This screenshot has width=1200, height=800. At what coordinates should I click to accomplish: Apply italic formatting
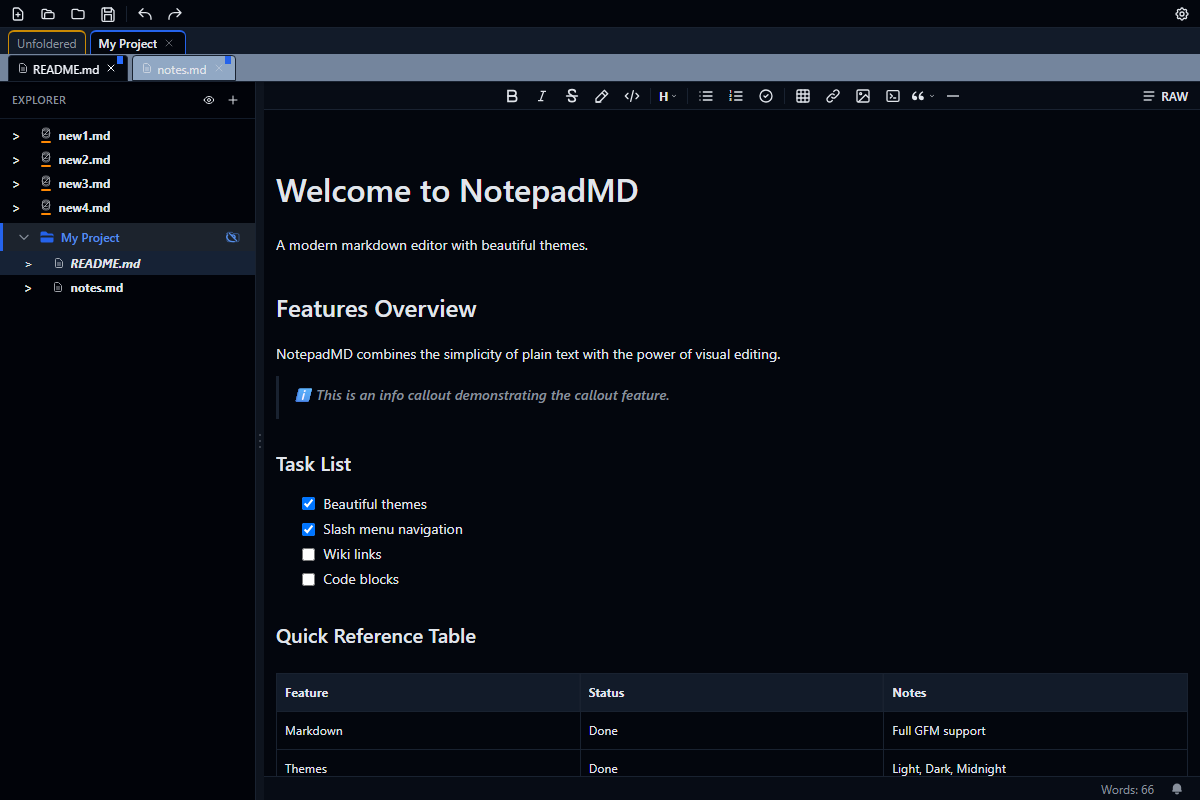click(541, 95)
